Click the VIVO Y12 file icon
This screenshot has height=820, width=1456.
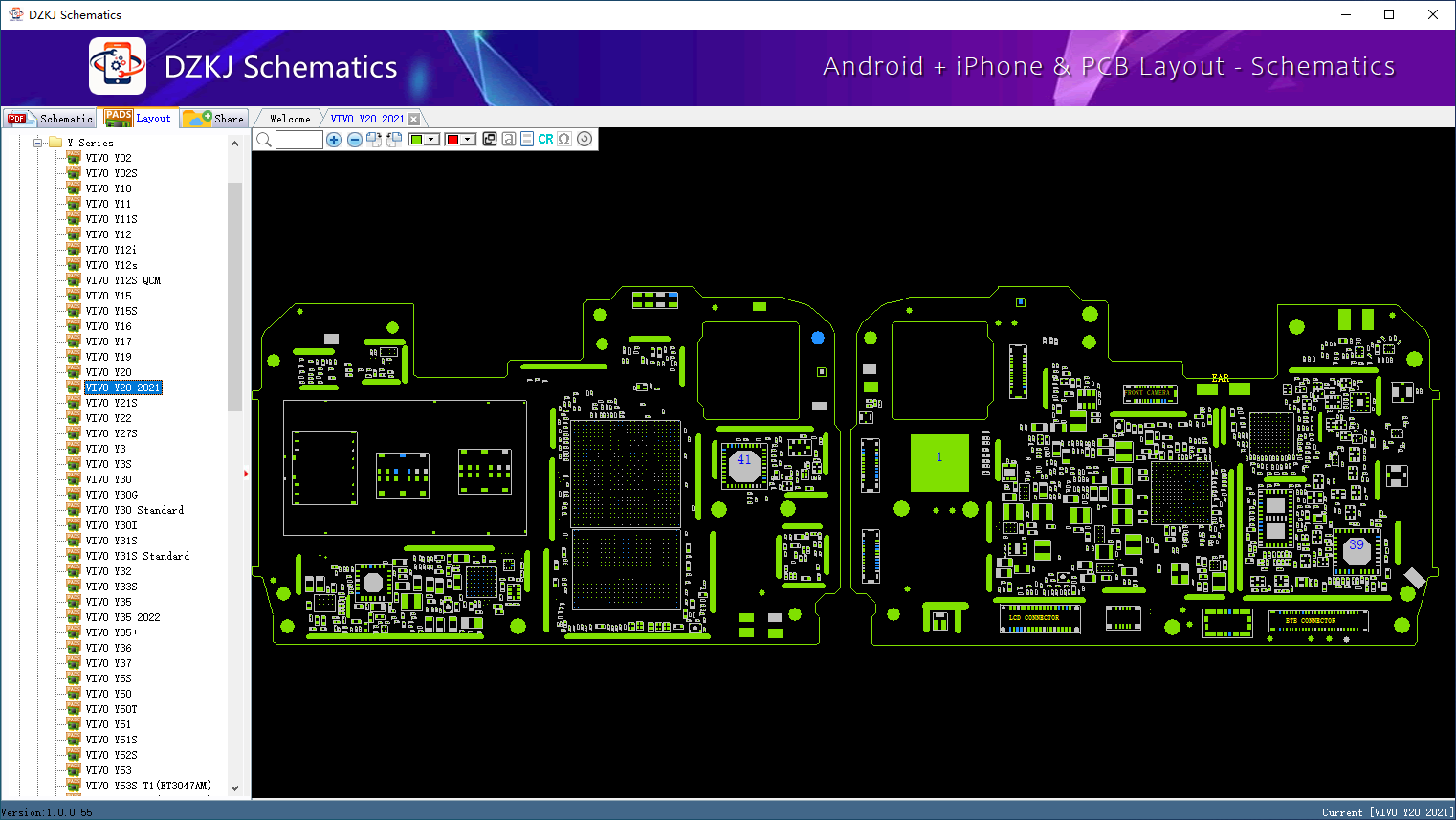click(74, 234)
